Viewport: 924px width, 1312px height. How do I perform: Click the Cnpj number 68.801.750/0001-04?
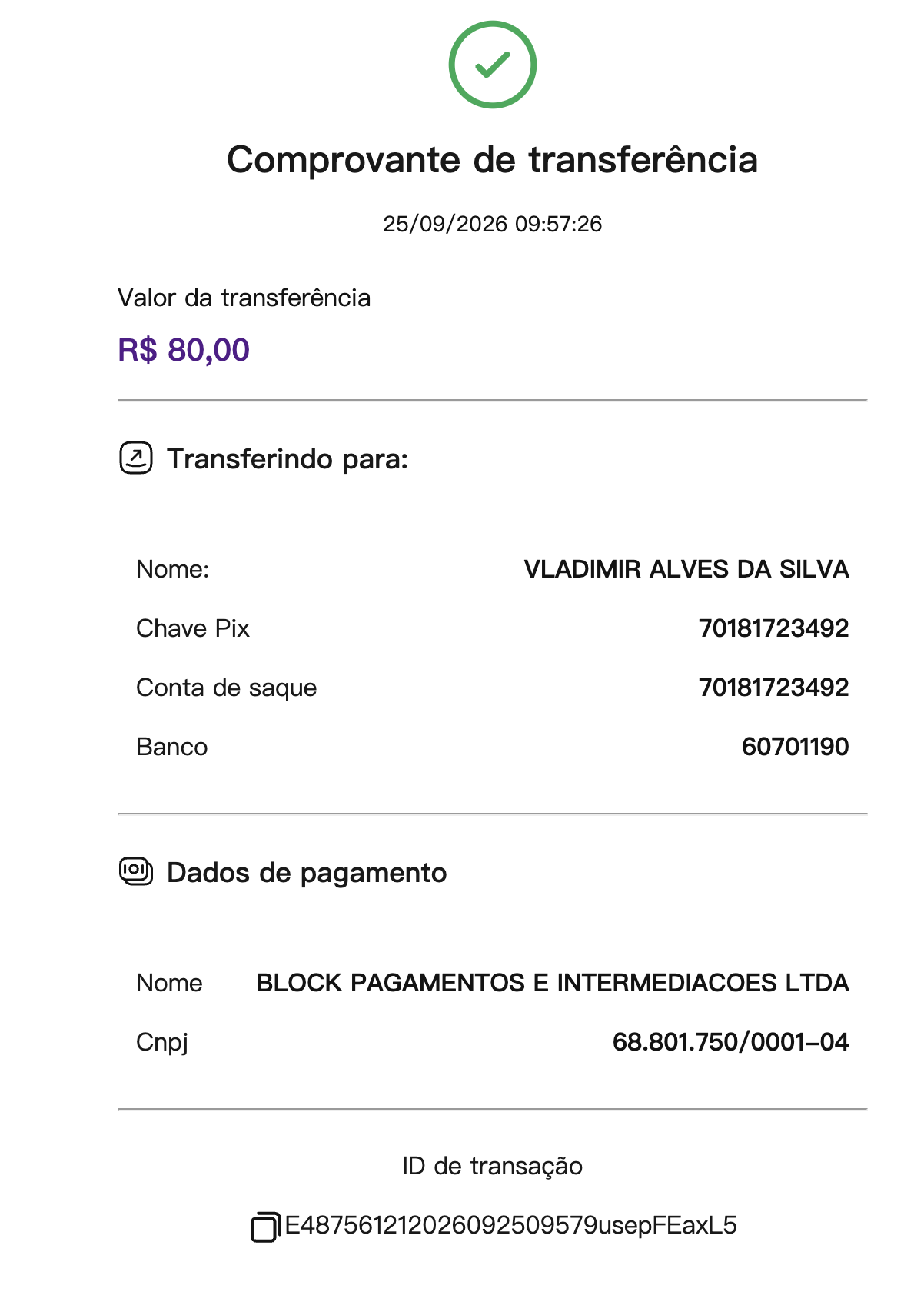tap(730, 1042)
